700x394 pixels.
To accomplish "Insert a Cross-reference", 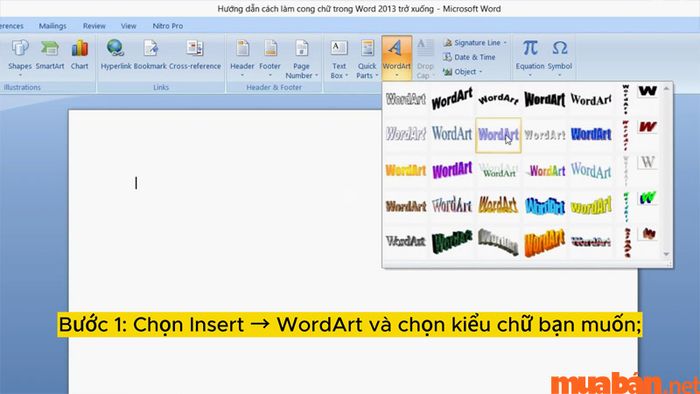I will click(195, 55).
